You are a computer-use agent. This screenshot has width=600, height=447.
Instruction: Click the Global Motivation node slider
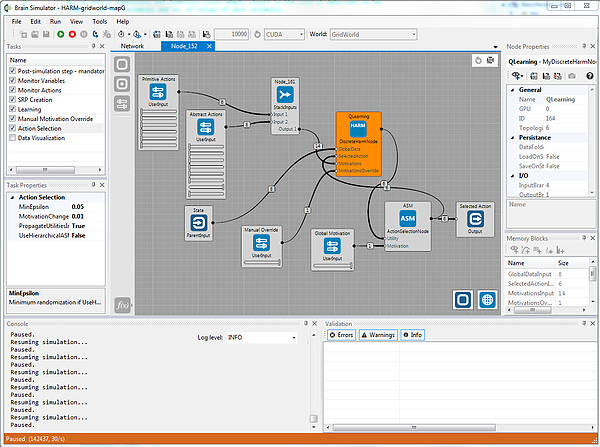[333, 265]
